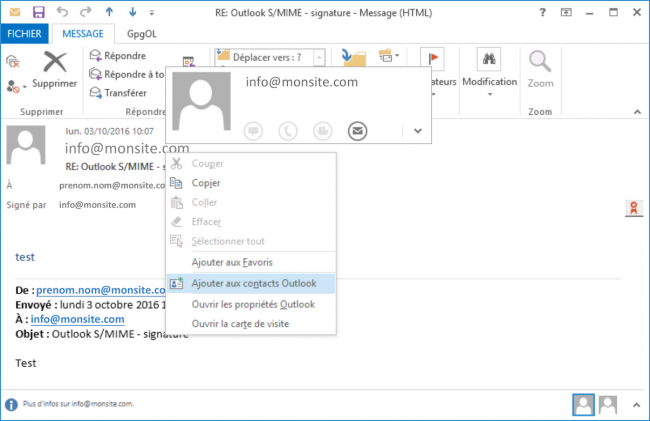The image size is (650, 421).
Task: Click the Undo arrow in quick access toolbar
Action: click(62, 12)
